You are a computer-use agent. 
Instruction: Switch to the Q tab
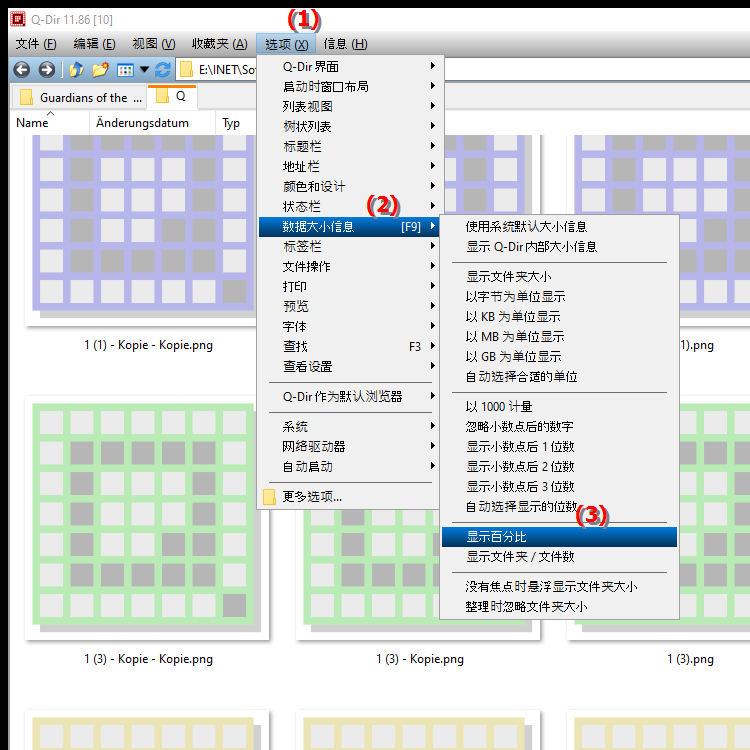point(172,97)
